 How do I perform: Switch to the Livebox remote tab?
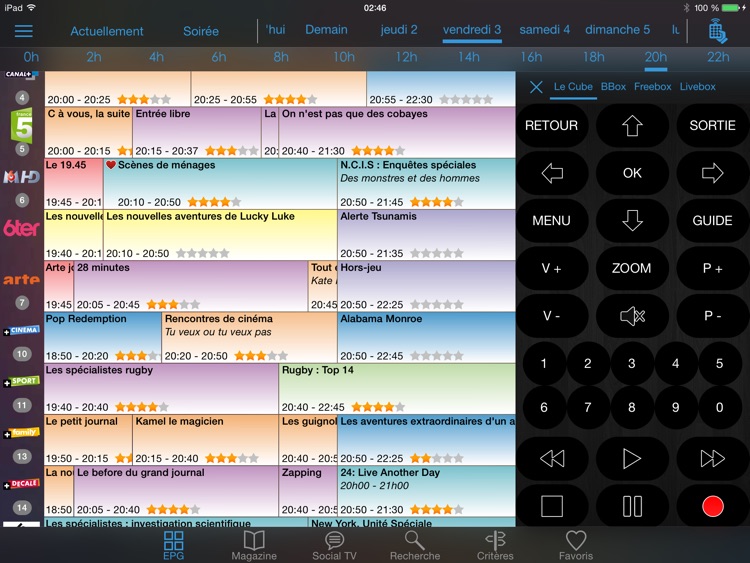click(x=697, y=87)
